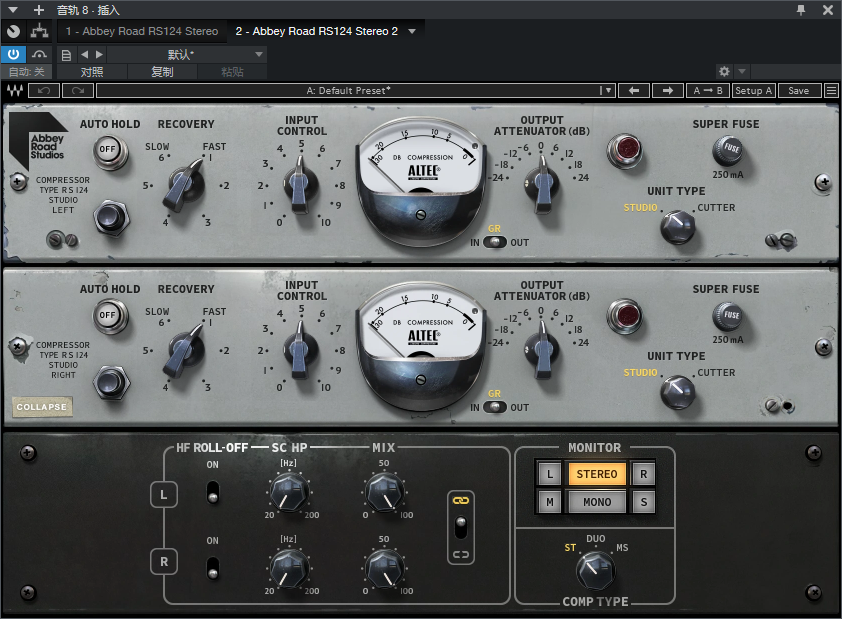Toggle the compare curve icon next to power

(x=39, y=54)
